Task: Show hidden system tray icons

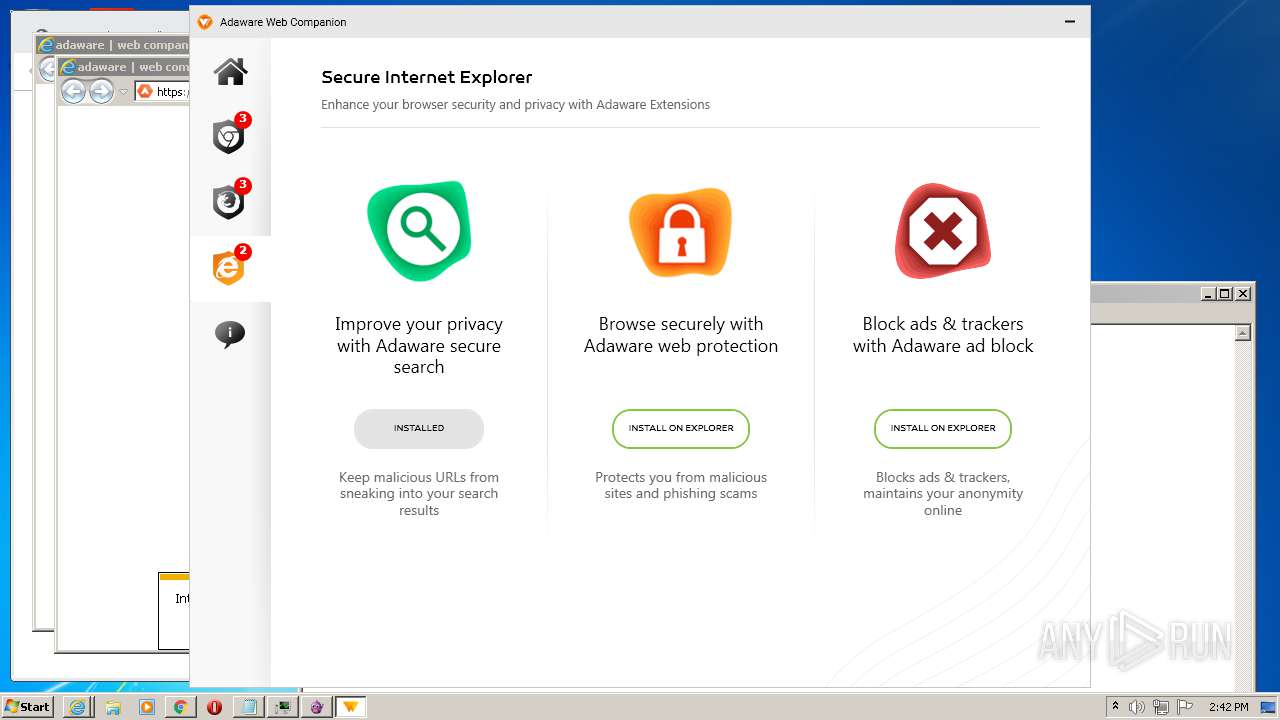Action: pos(1115,707)
